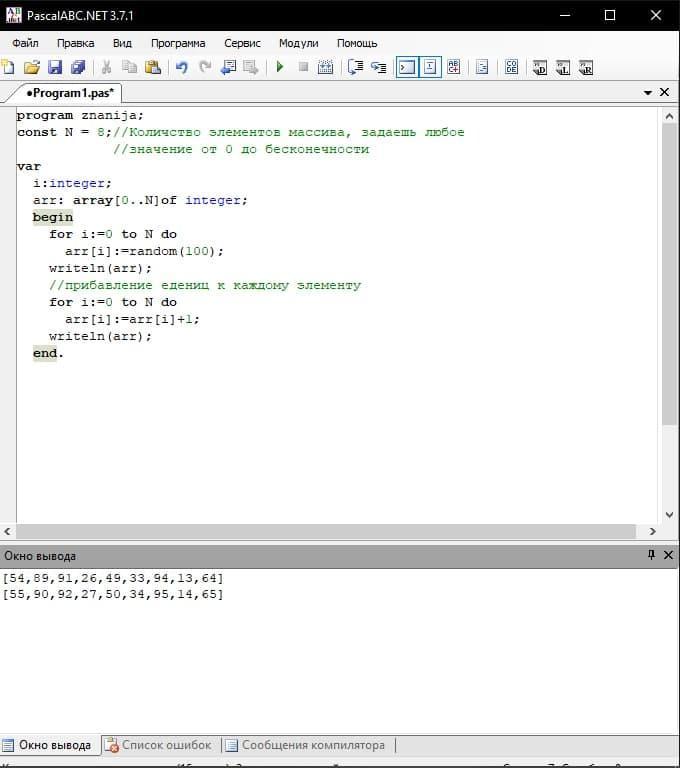
Task: Navigate forward using the greyed toolbar icon
Action: pyautogui.click(x=251, y=67)
